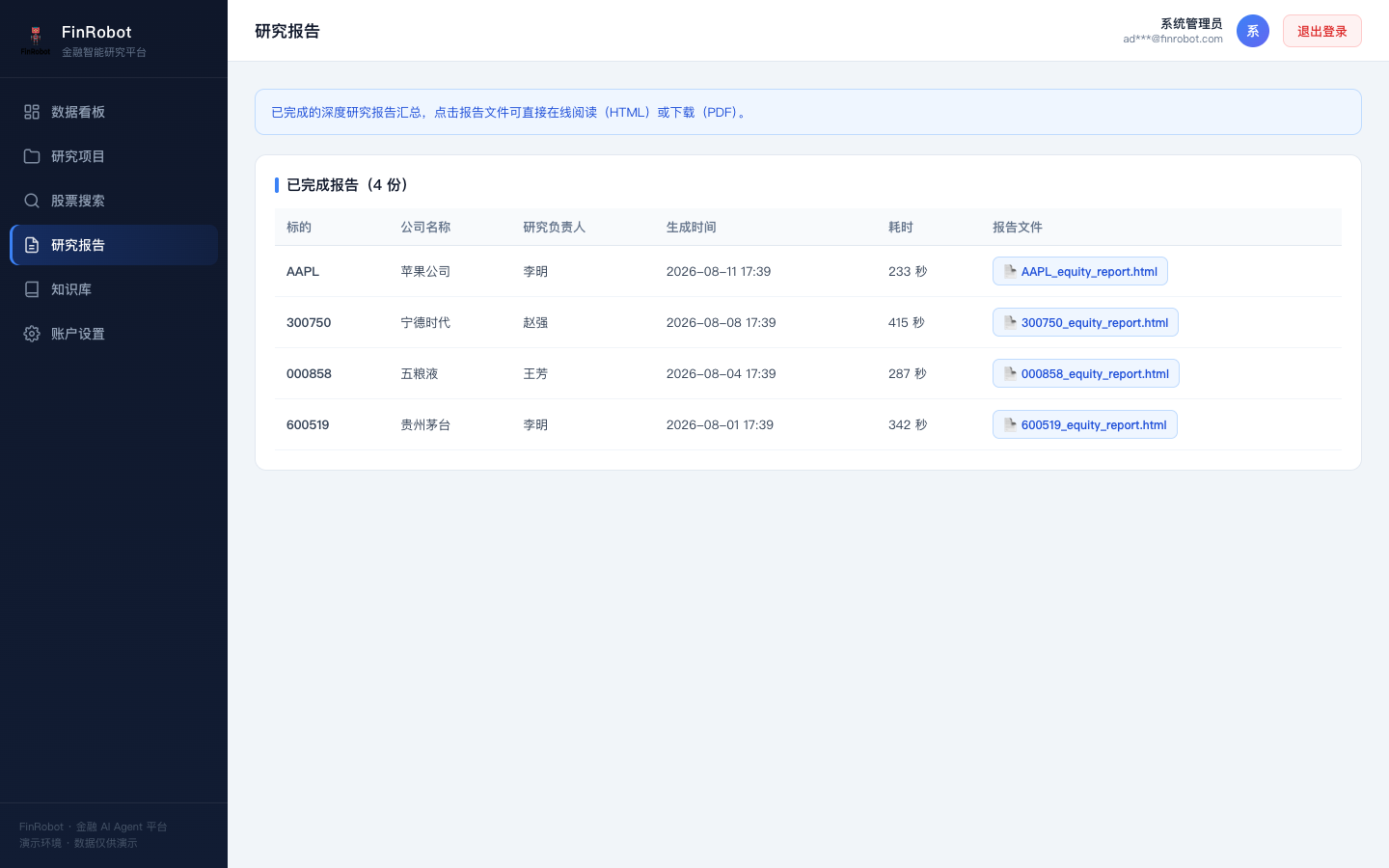1389x868 pixels.
Task: Click the 苹果公司 company name
Action: click(x=425, y=271)
